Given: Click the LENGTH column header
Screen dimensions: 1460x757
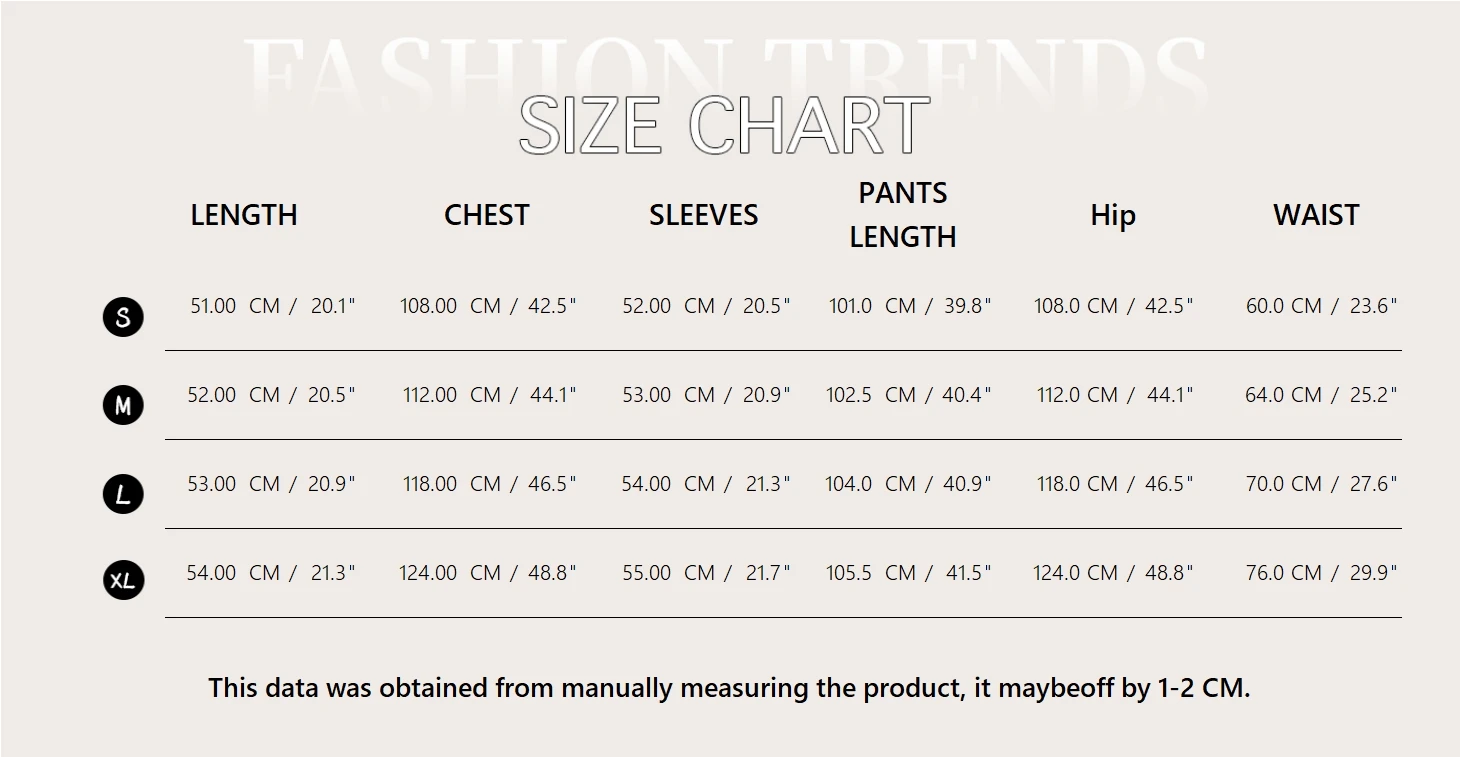Looking at the screenshot, I should (x=244, y=215).
